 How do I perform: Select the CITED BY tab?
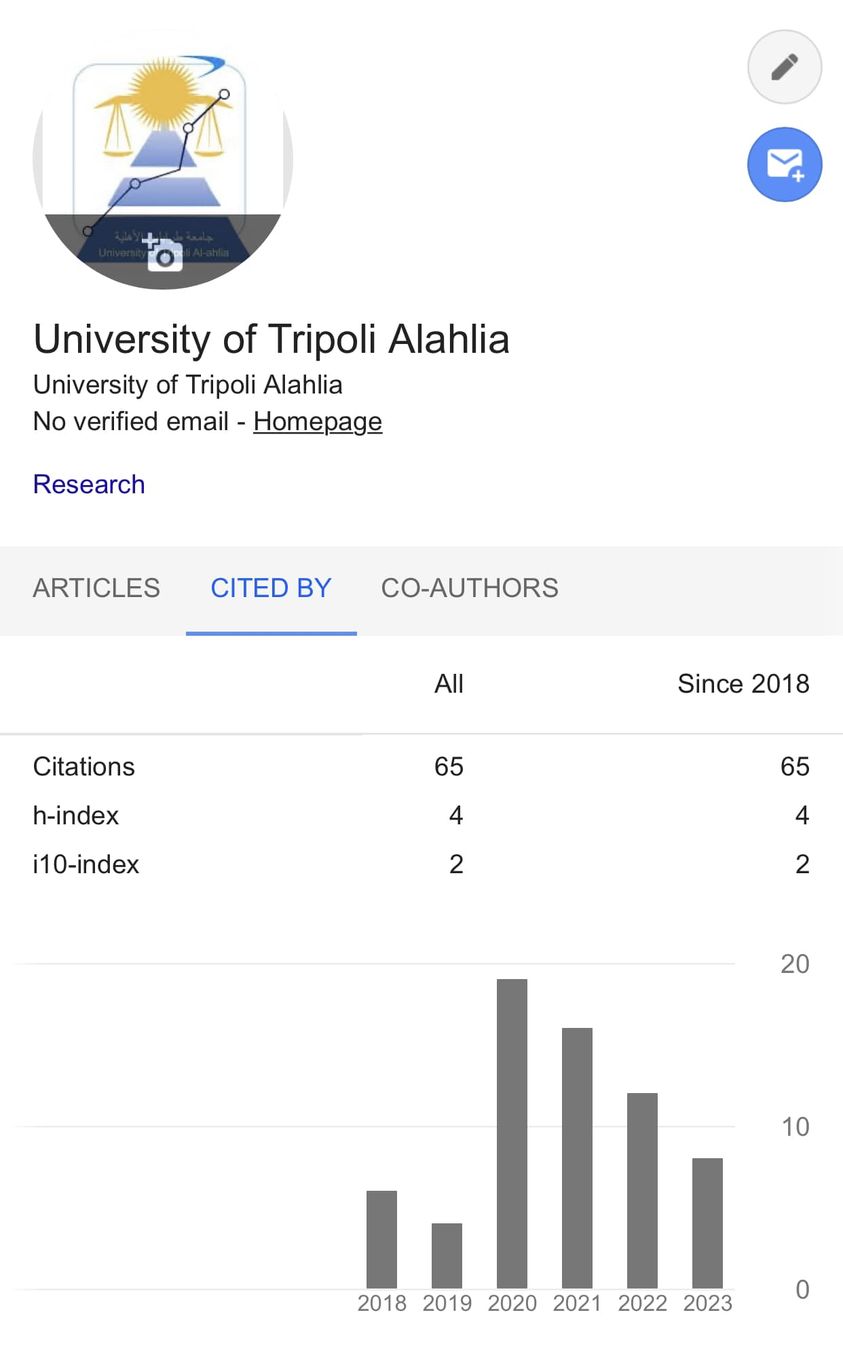click(271, 588)
